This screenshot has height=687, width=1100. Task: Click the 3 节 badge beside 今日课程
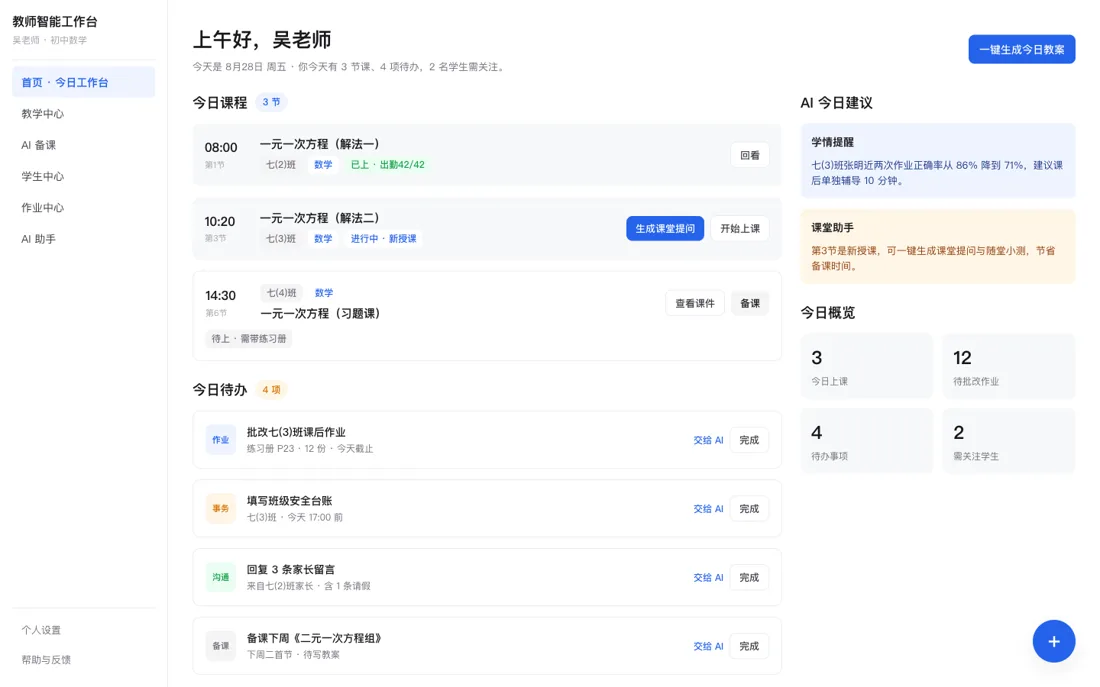[271, 102]
